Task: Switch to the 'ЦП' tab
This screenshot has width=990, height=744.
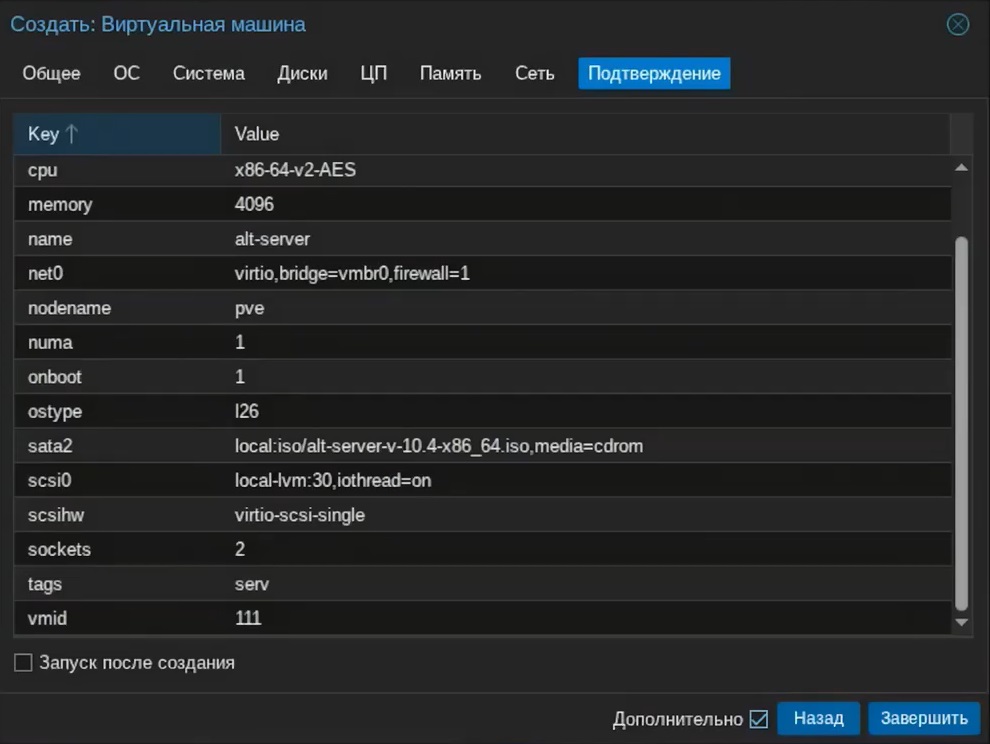Action: 373,73
